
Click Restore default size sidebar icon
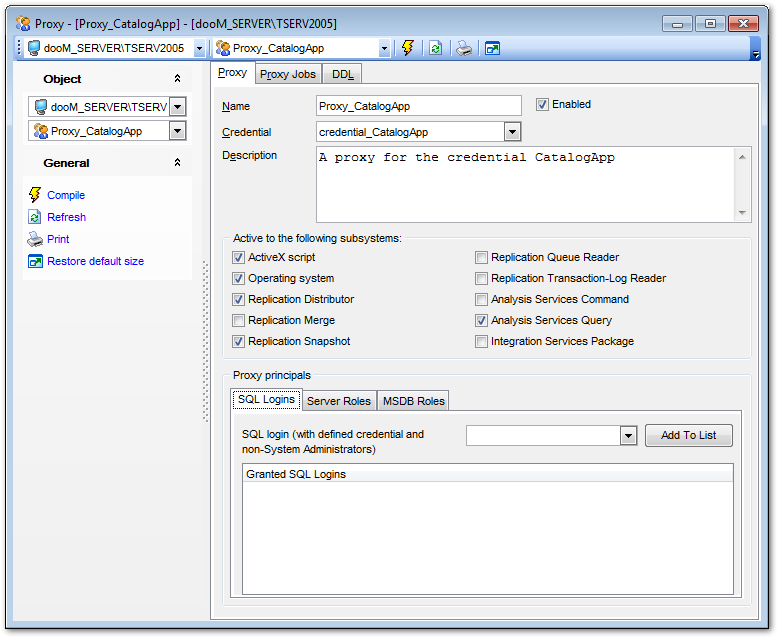[35, 261]
